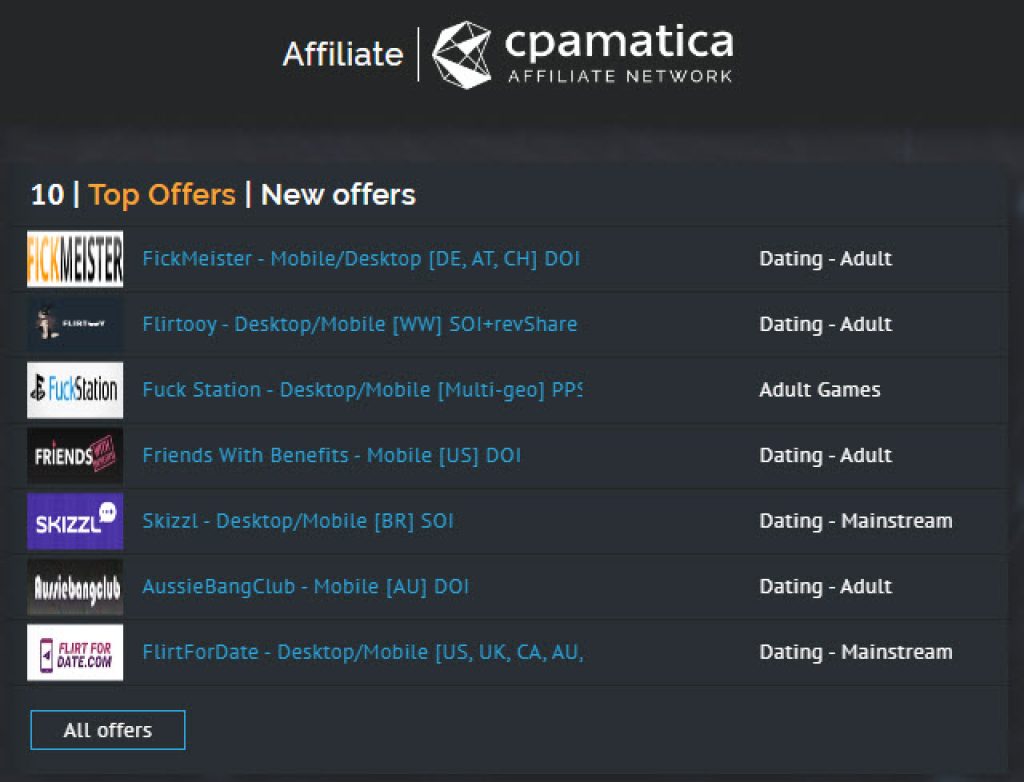This screenshot has width=1024, height=782.
Task: Switch to the New offers tab
Action: click(338, 195)
